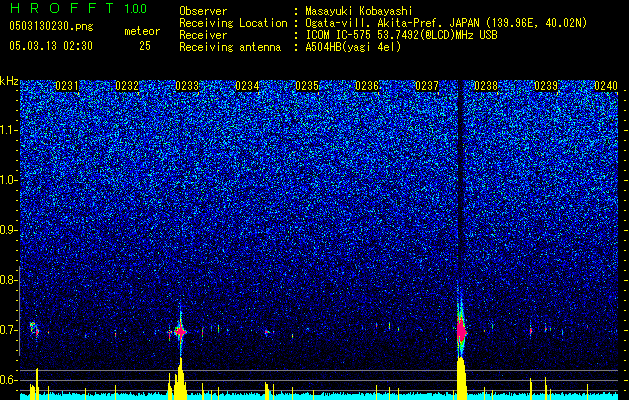Click the 1.1 kHz axis label

pyautogui.click(x=9, y=130)
